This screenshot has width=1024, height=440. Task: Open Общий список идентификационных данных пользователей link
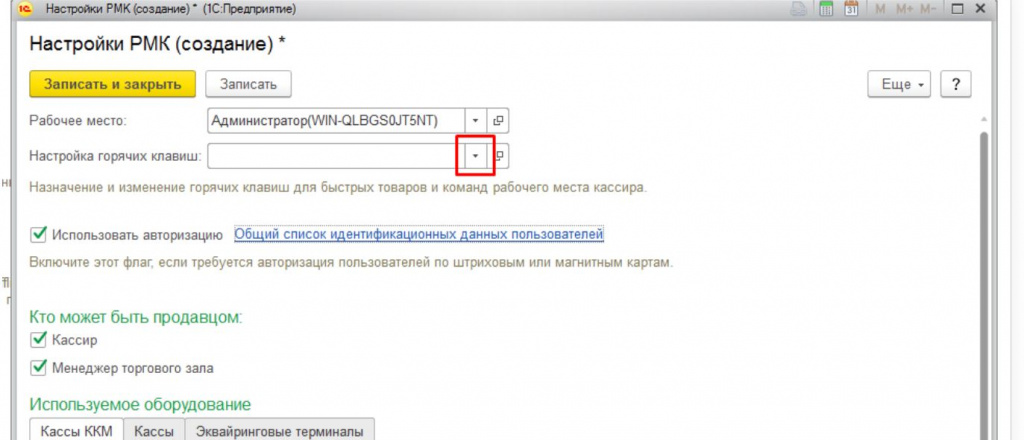(419, 234)
